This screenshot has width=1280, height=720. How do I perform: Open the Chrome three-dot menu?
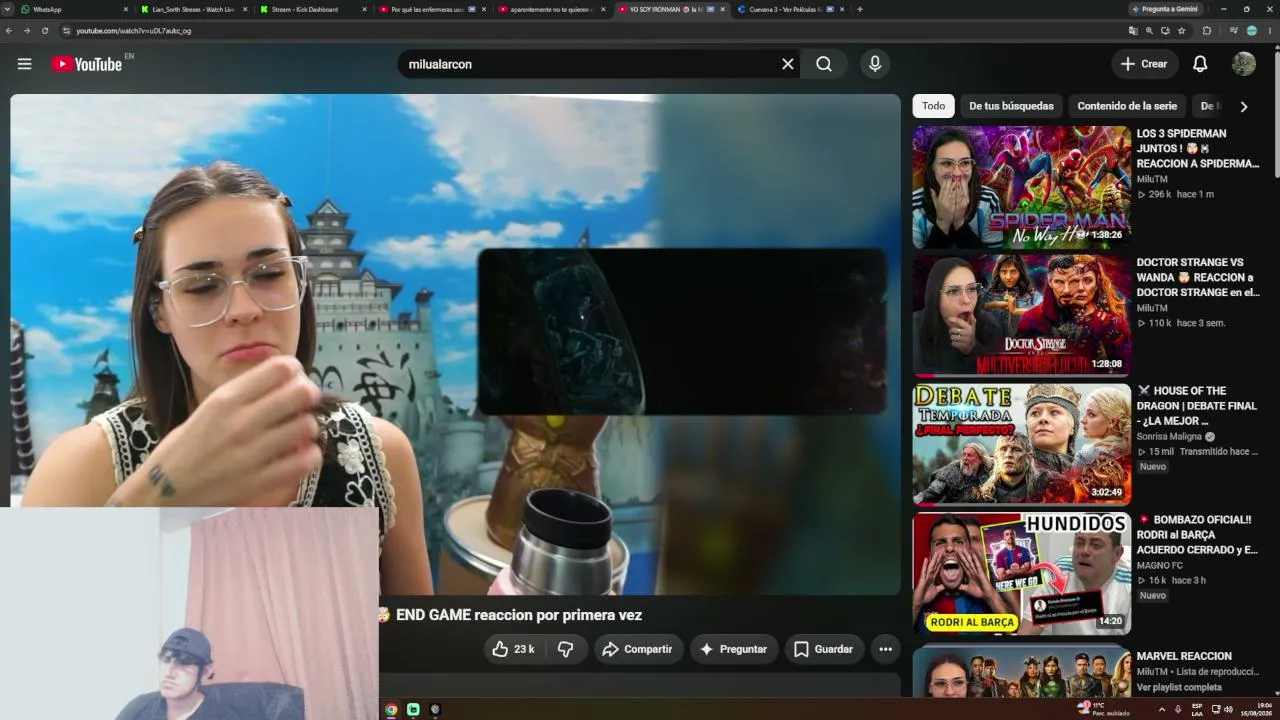pyautogui.click(x=1270, y=31)
